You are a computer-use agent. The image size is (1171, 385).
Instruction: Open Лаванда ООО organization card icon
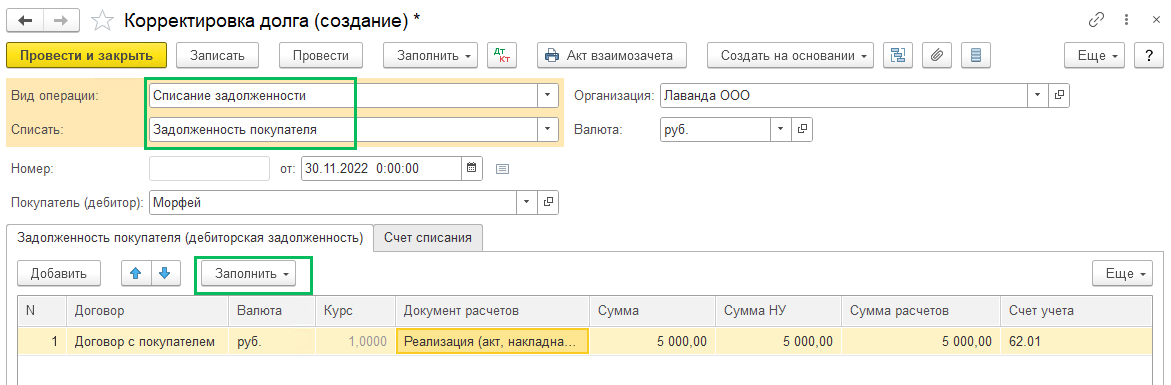(x=1059, y=96)
